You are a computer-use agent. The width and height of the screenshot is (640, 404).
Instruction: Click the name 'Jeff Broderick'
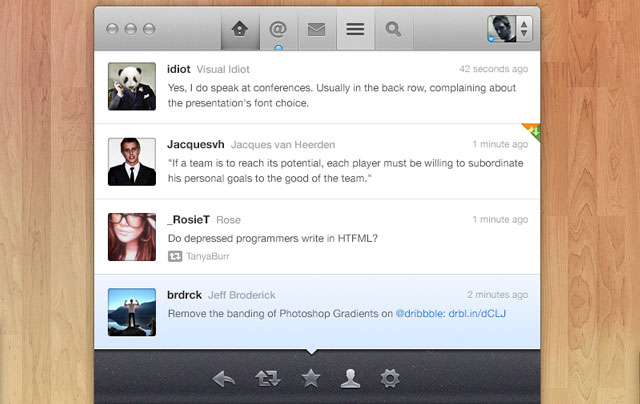[x=242, y=295]
